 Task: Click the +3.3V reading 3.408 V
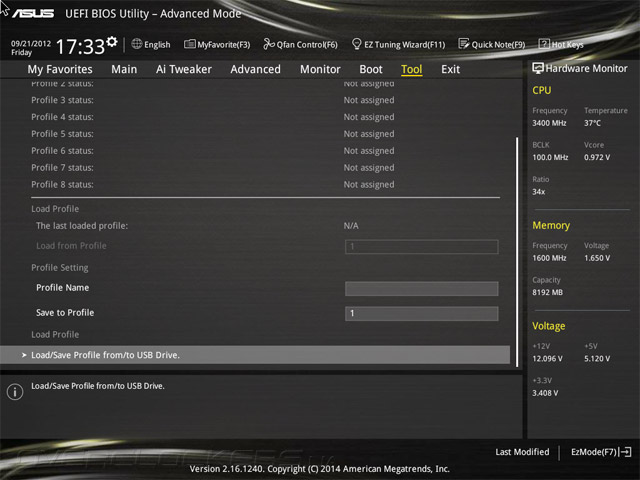coord(545,393)
